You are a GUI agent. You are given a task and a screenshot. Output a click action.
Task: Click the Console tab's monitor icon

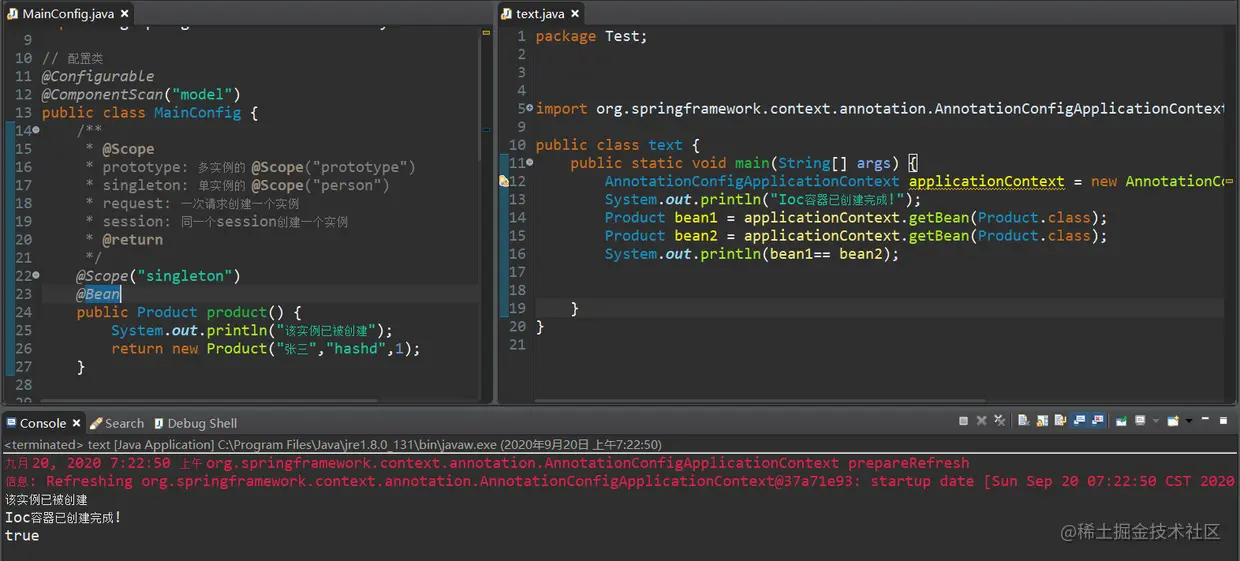click(x=11, y=423)
